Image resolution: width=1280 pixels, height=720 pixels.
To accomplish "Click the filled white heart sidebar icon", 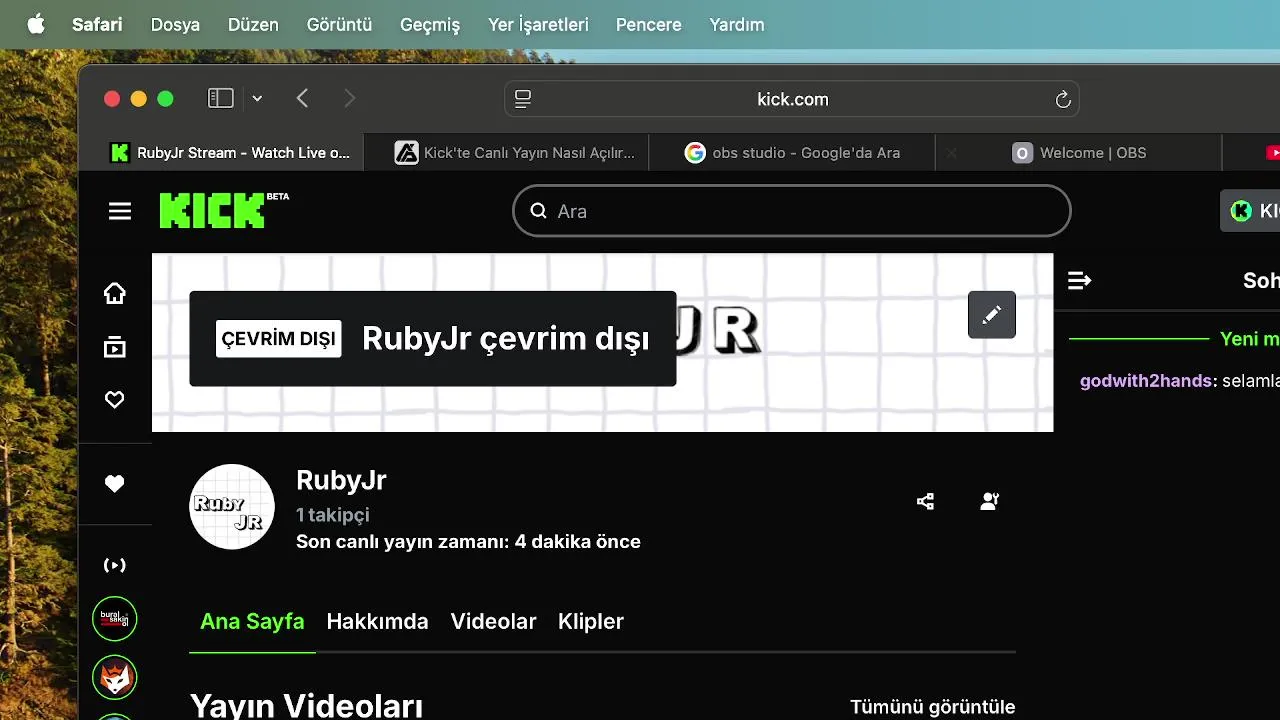I will point(115,484).
